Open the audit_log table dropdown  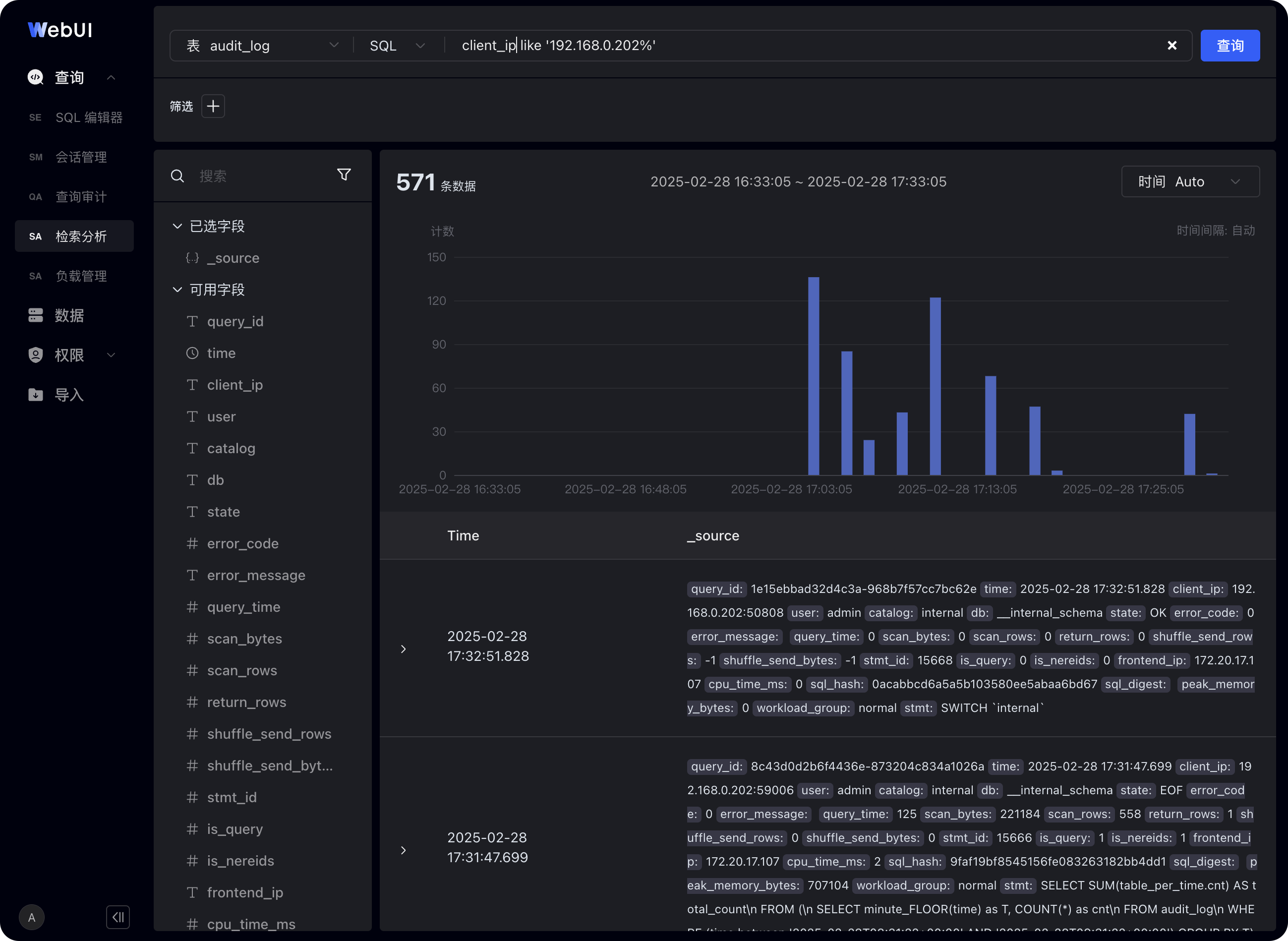click(262, 46)
